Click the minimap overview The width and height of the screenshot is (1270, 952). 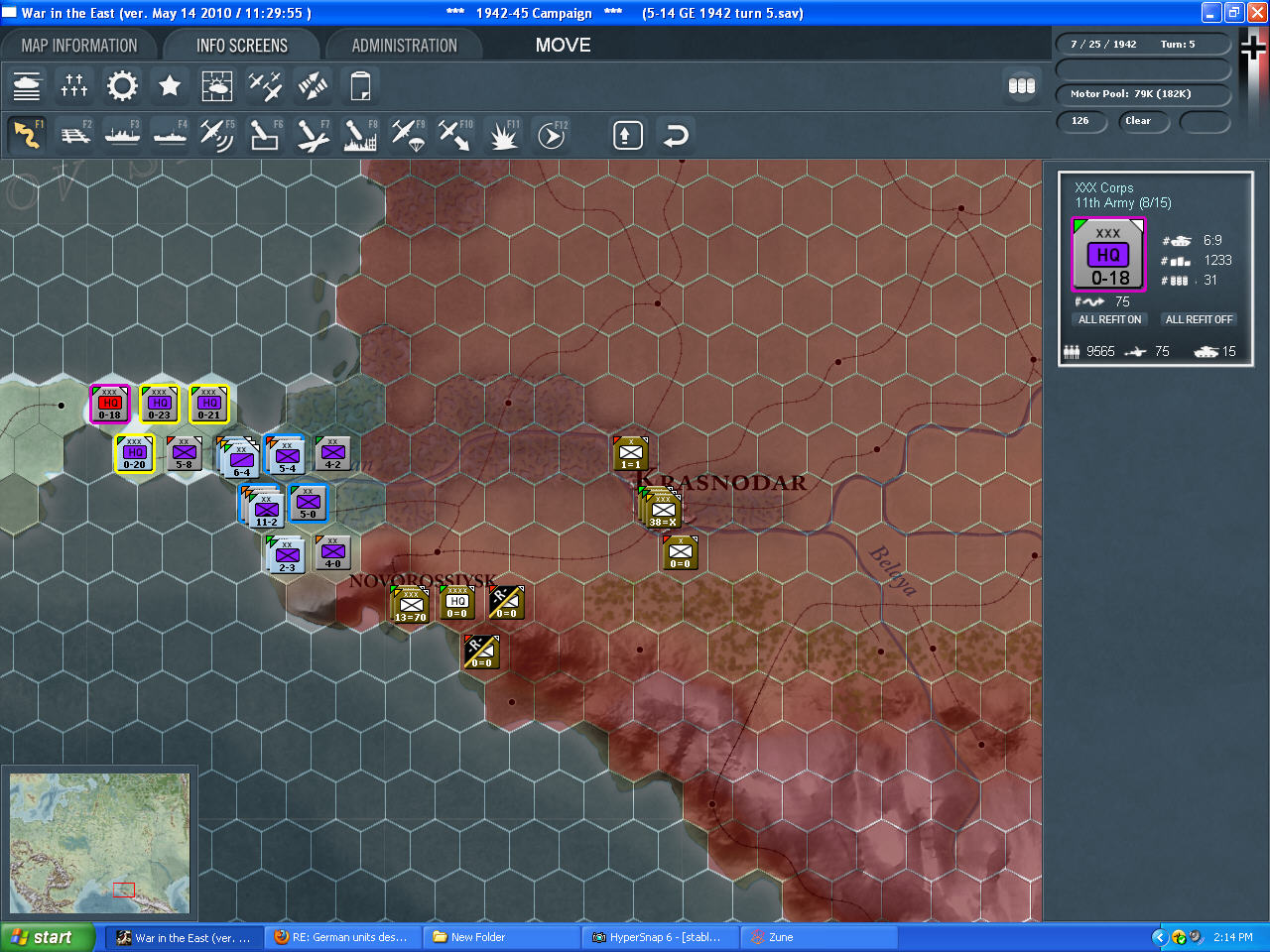99,844
